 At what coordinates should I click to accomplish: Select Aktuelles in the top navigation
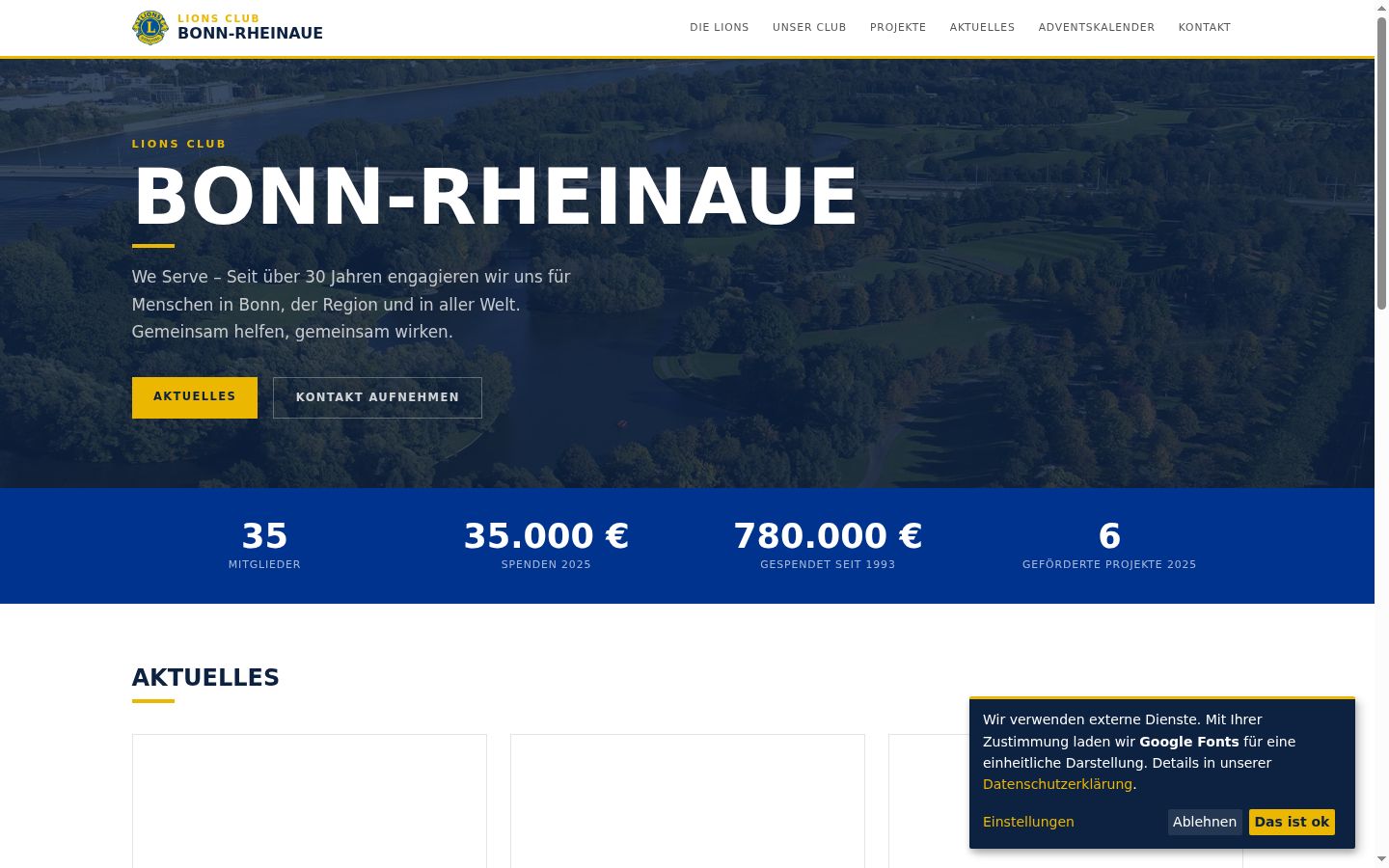[982, 27]
